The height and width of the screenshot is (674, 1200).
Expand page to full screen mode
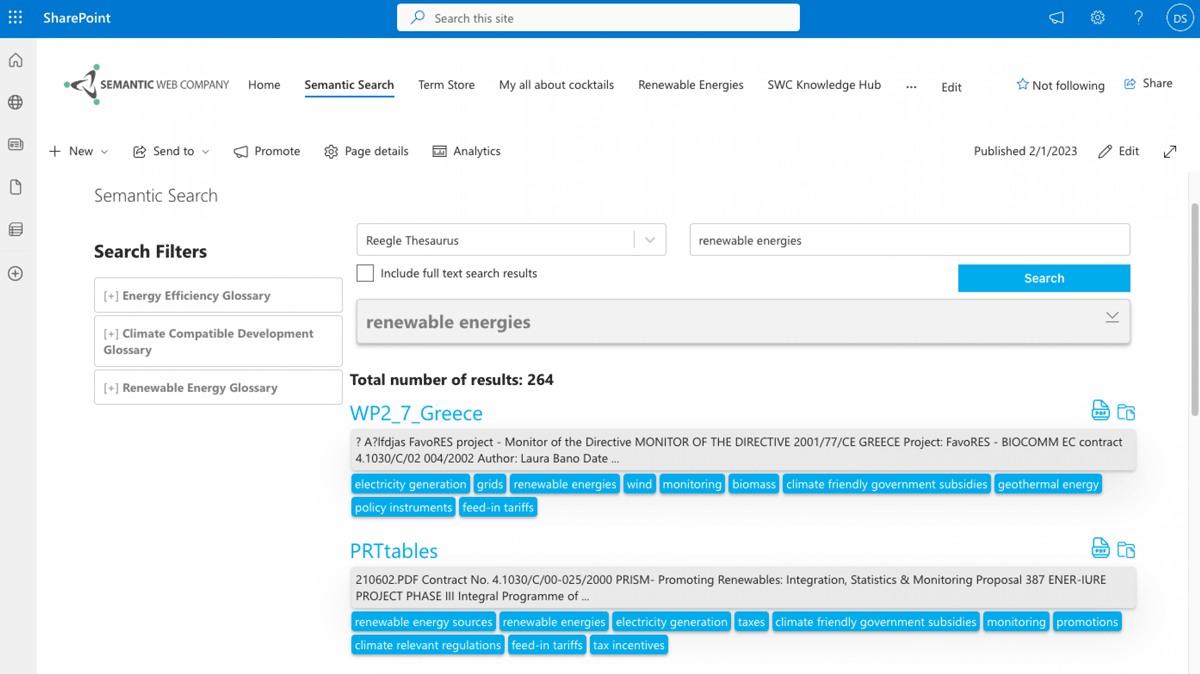click(1170, 151)
